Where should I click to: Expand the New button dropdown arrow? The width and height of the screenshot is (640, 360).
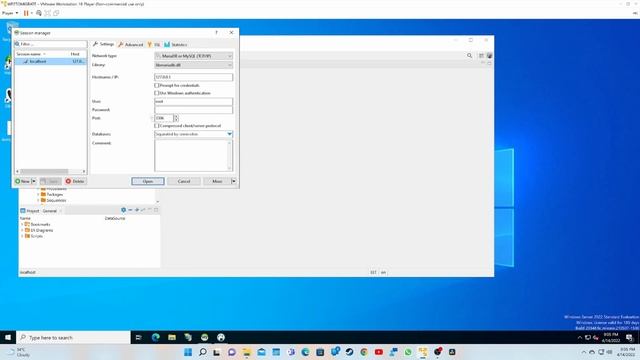click(34, 181)
